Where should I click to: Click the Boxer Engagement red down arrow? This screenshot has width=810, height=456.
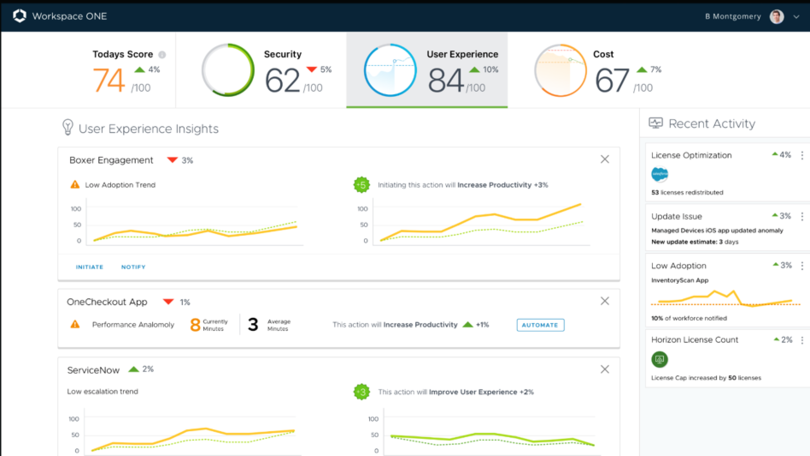(173, 160)
